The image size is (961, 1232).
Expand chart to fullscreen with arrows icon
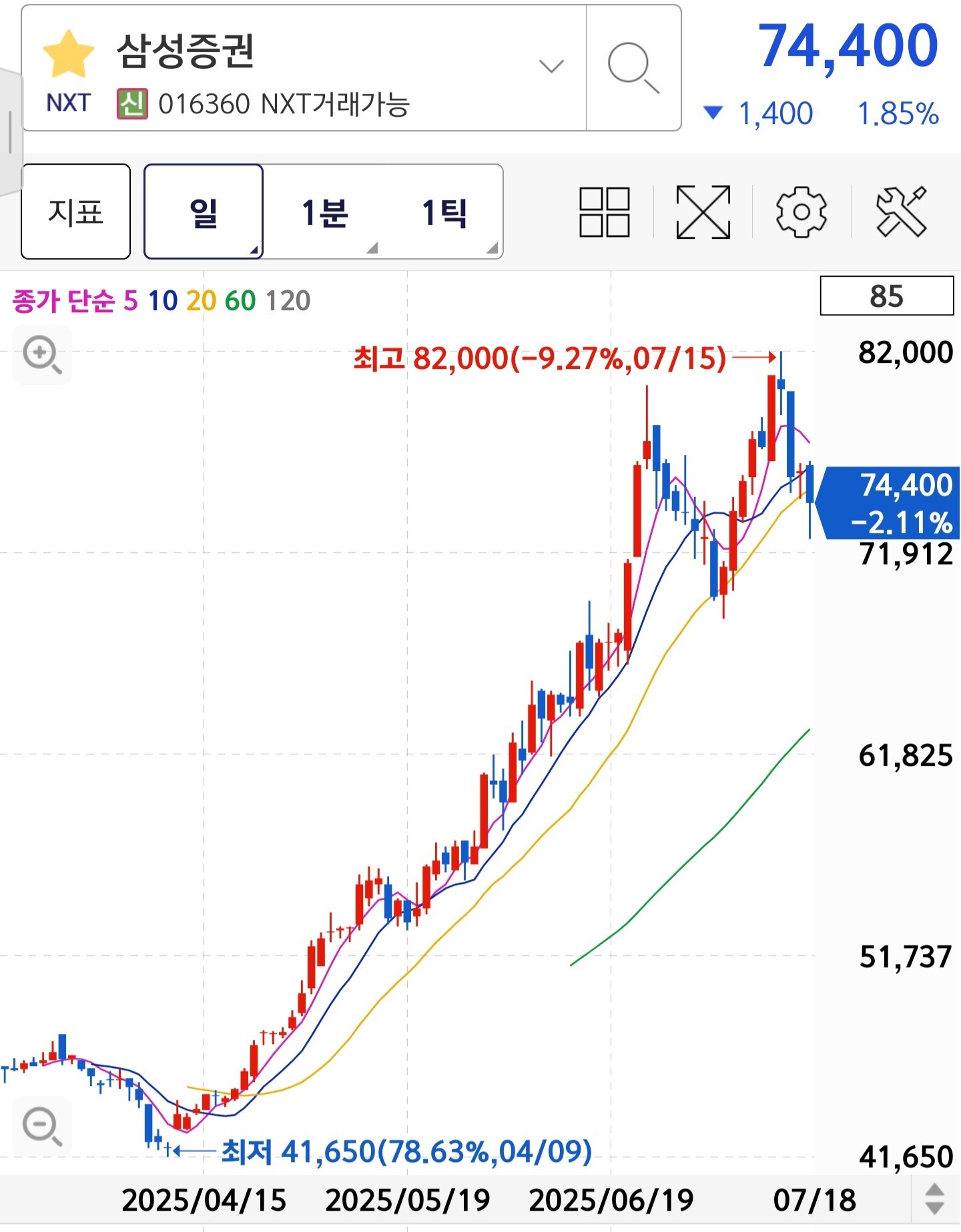point(703,212)
